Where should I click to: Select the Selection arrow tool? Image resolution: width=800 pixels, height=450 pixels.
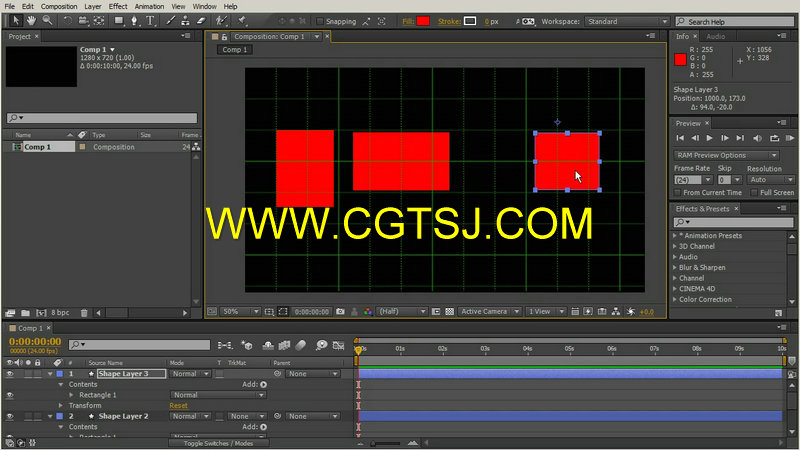[15, 20]
